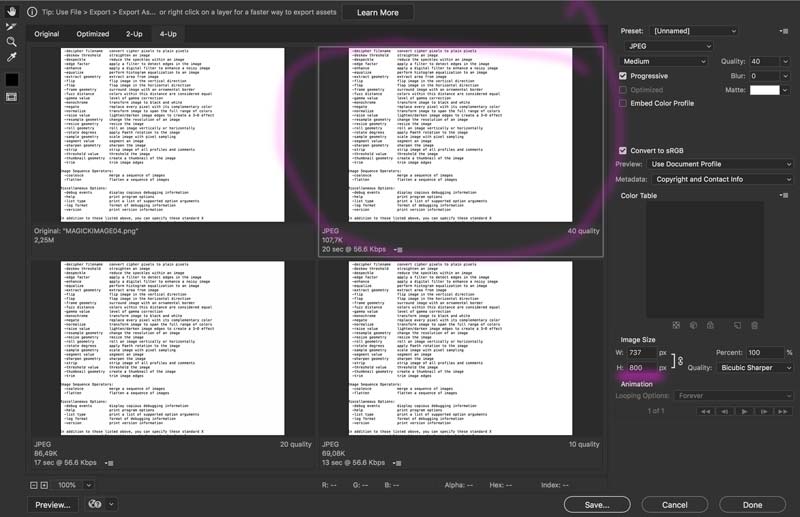Screen dimensions: 800x517
Task: Toggle Convert to sRGB checkbox
Action: (x=622, y=151)
